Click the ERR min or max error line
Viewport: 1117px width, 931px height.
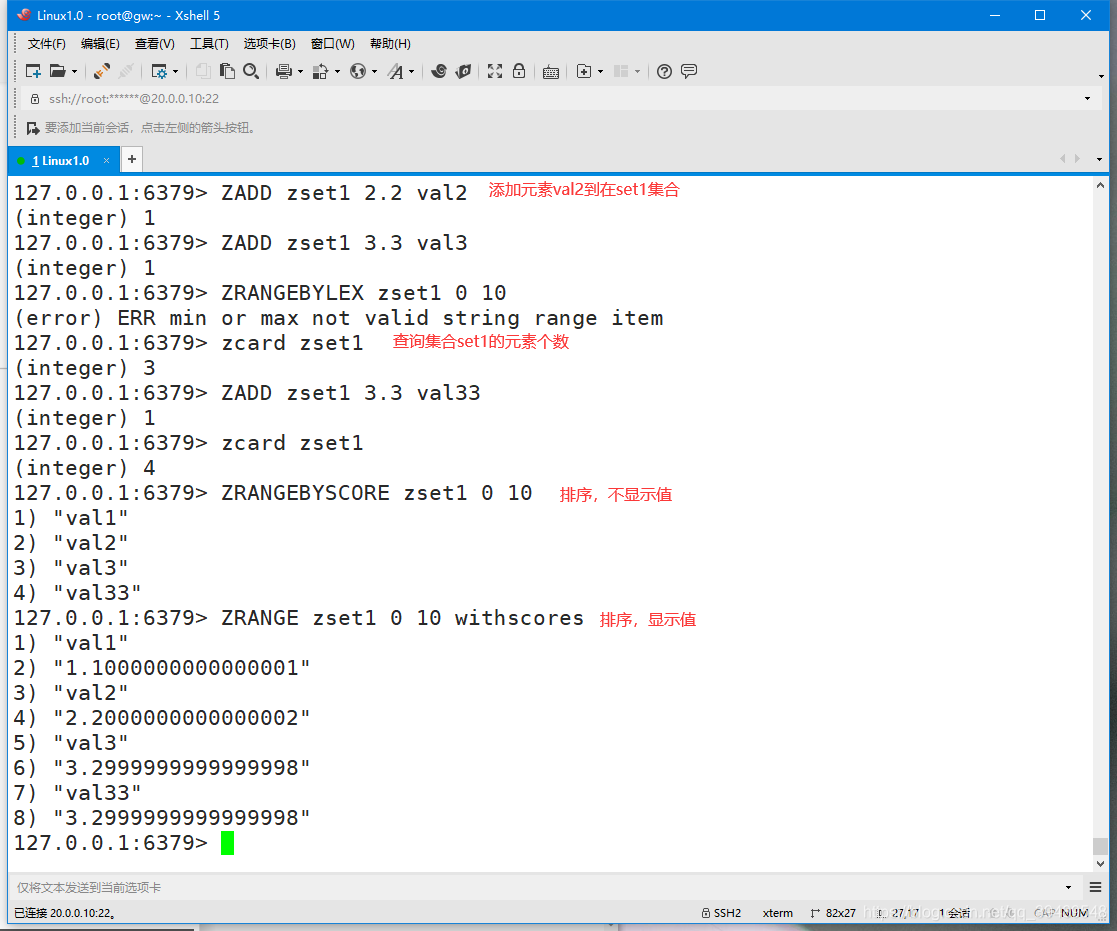click(339, 318)
